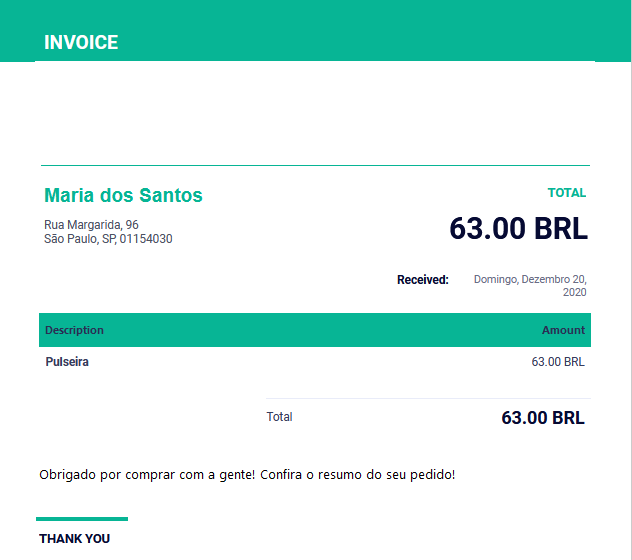Click the gray divider line above the customer name
Image resolution: width=632 pixels, height=560 pixels.
[315, 165]
